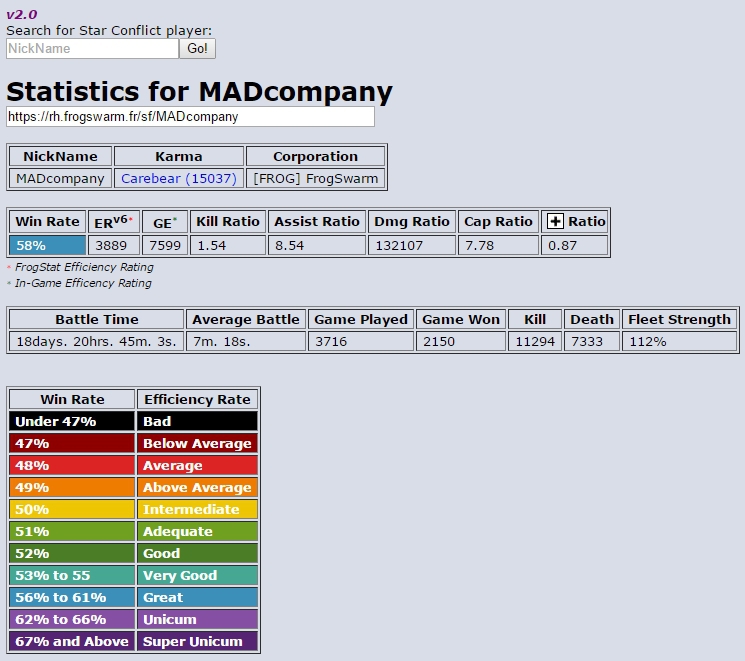This screenshot has height=661, width=745.
Task: Click the 'Statistics for MADcompany' heading
Action: tap(200, 91)
